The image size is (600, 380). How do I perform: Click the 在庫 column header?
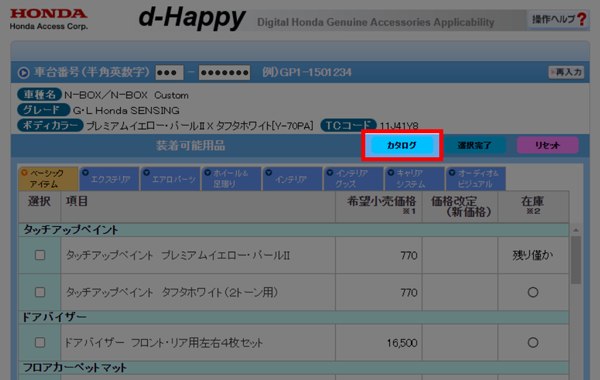[x=533, y=206]
